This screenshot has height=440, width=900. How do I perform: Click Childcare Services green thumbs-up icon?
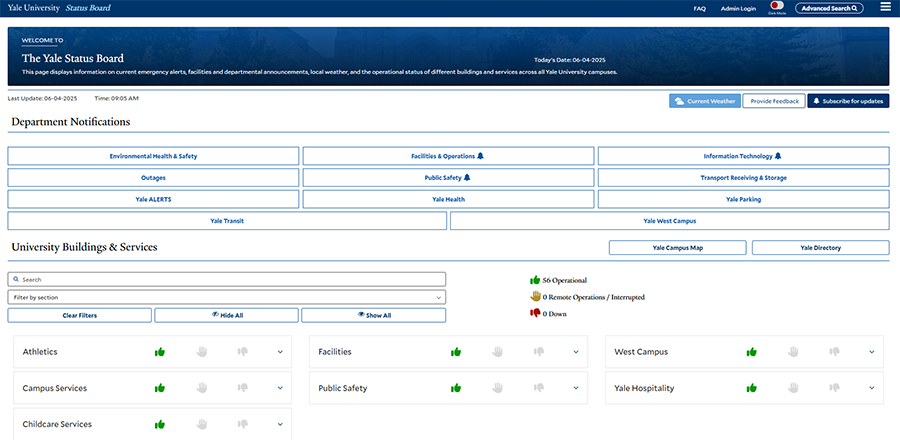tap(160, 425)
